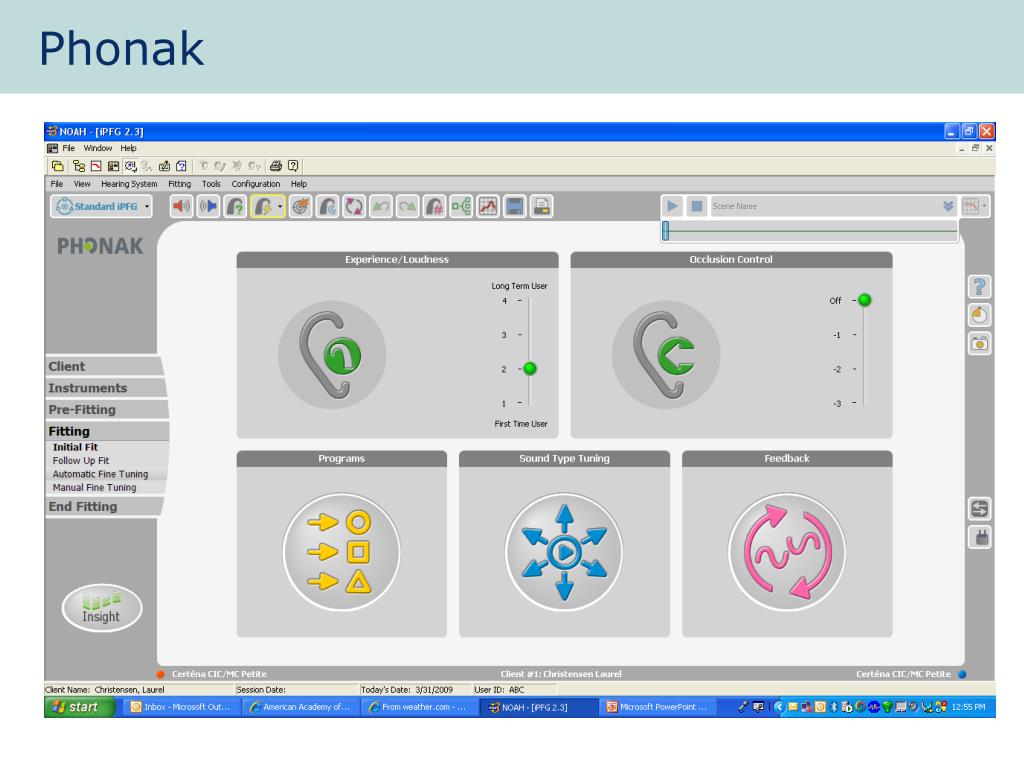The width and height of the screenshot is (1024, 768).
Task: Open the Standard iPFG dropdown
Action: 101,206
